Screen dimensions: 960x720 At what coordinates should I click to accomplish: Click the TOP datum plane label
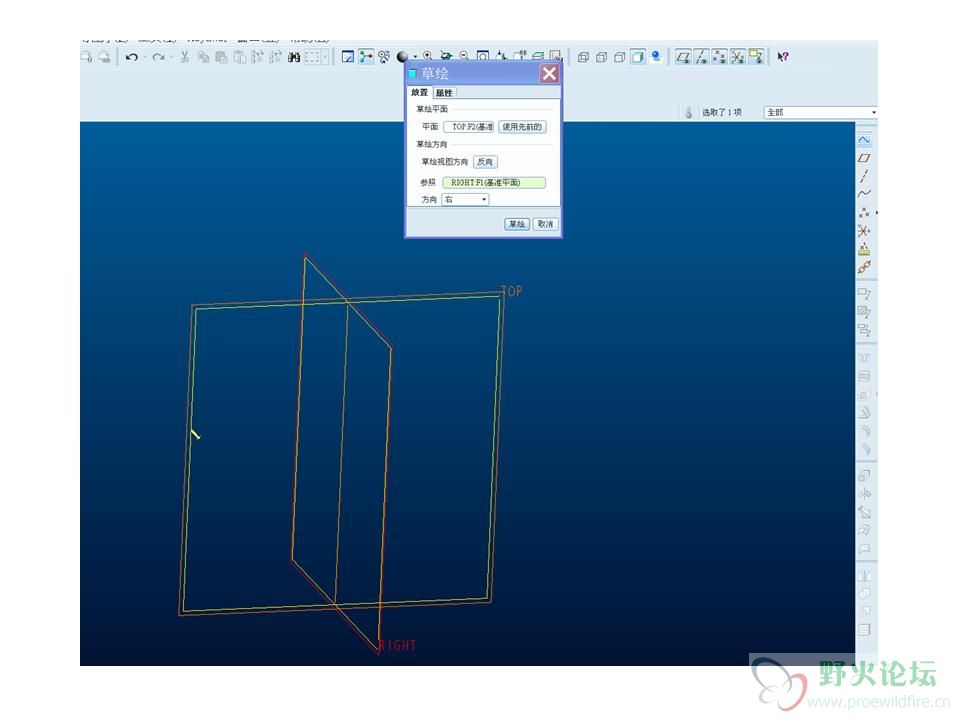[x=511, y=291]
